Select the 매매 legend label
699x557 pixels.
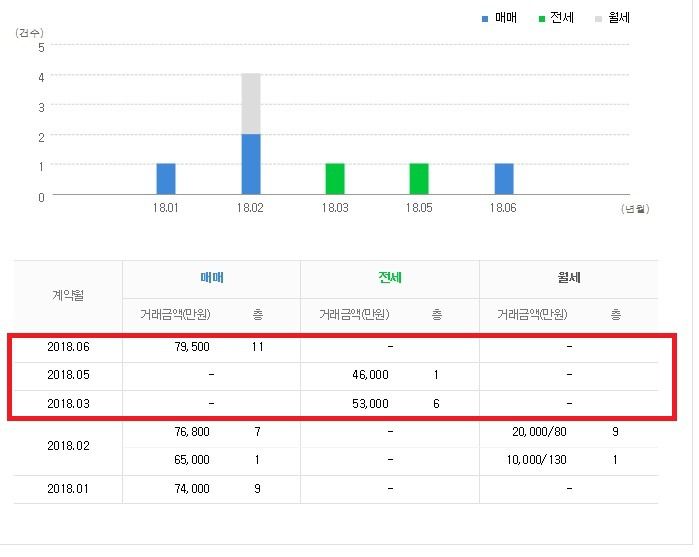tap(506, 18)
